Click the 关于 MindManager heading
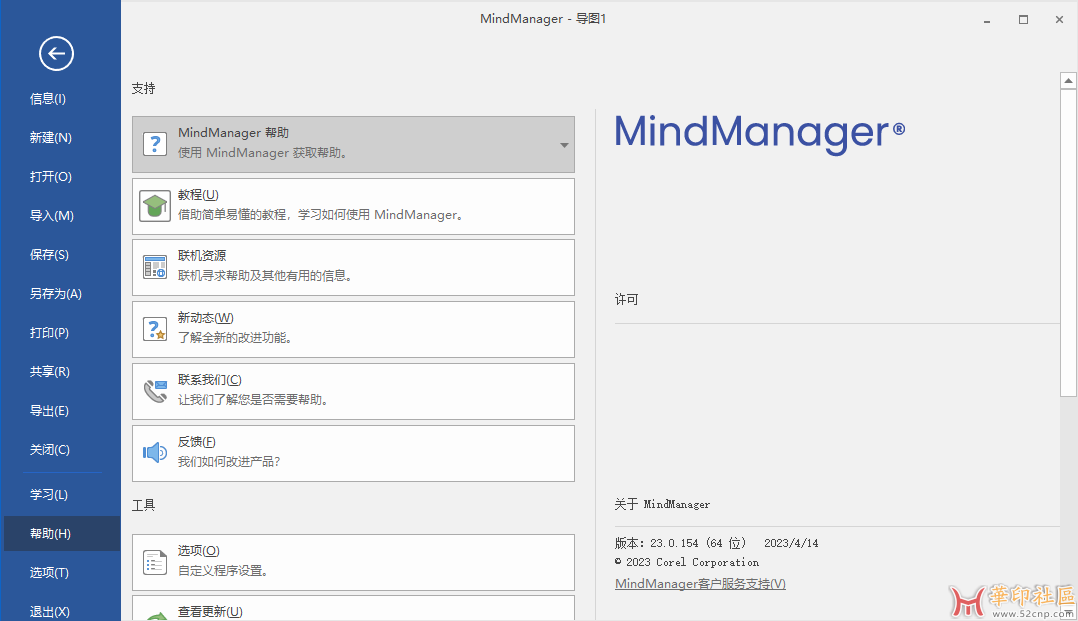The image size is (1078, 621). (662, 504)
